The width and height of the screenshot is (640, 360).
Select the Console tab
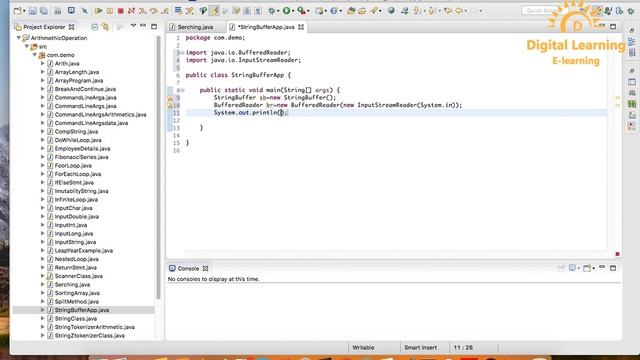click(188, 269)
